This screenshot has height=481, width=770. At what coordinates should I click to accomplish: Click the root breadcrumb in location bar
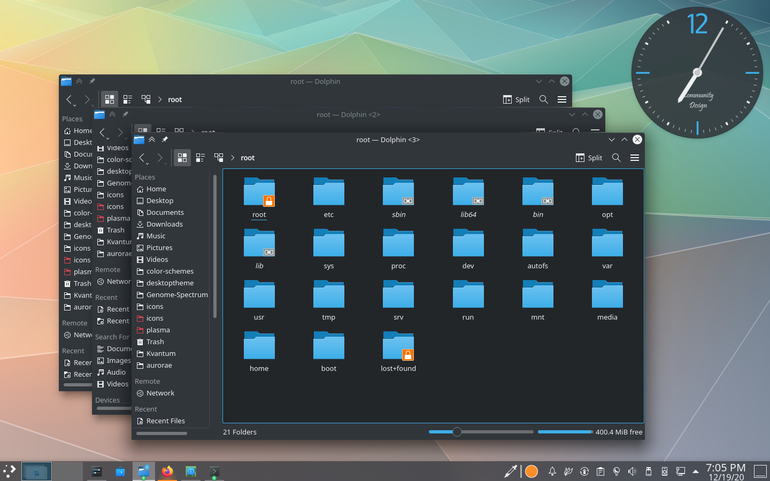click(248, 158)
